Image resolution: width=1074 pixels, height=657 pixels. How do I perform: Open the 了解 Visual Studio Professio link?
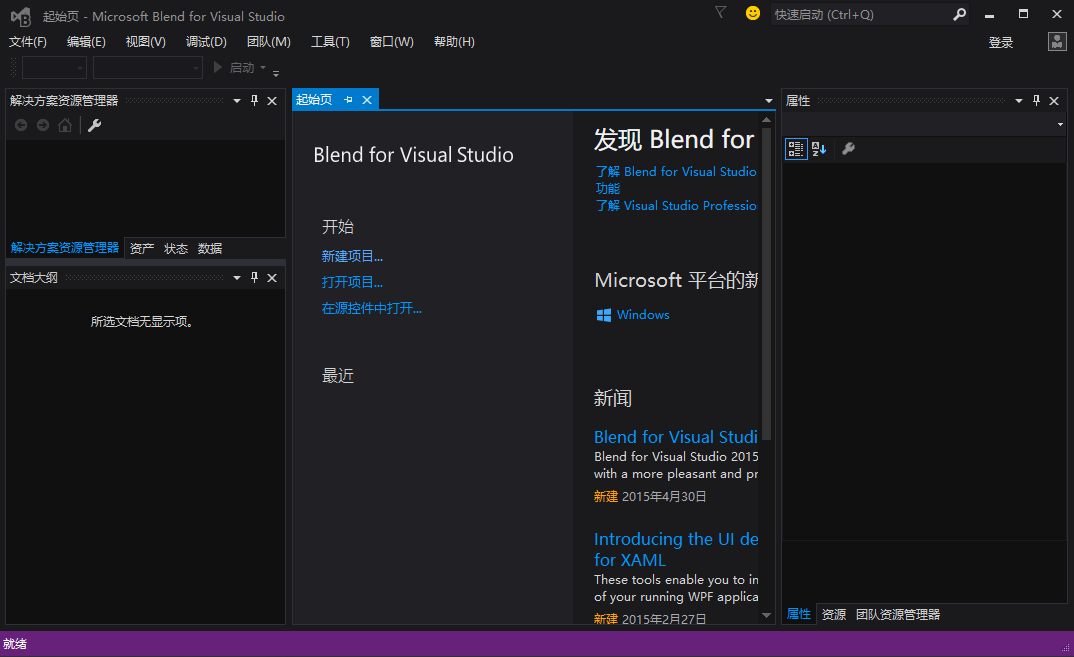pos(675,206)
